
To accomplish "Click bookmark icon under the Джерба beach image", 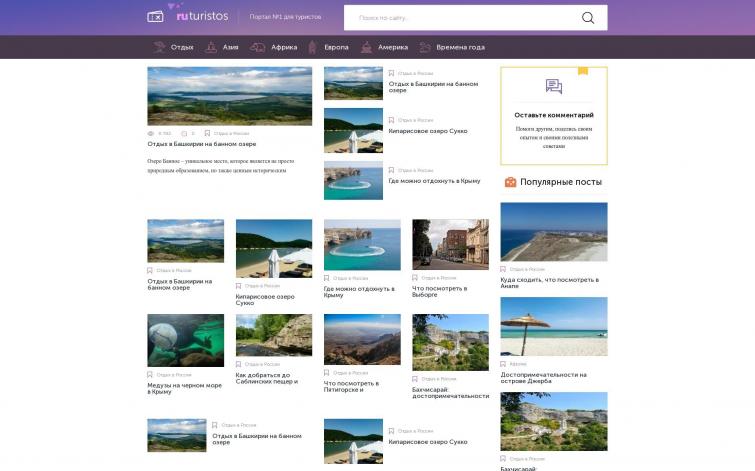I will pyautogui.click(x=503, y=364).
